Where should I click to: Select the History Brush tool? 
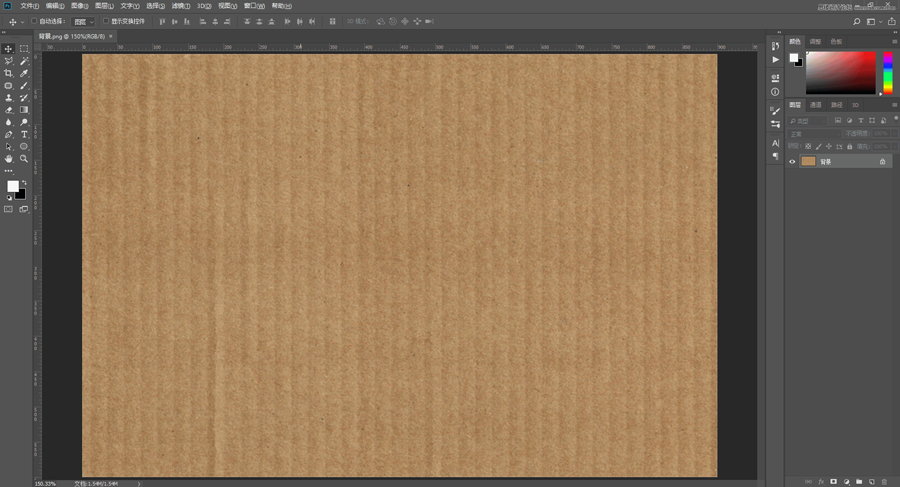pyautogui.click(x=24, y=98)
